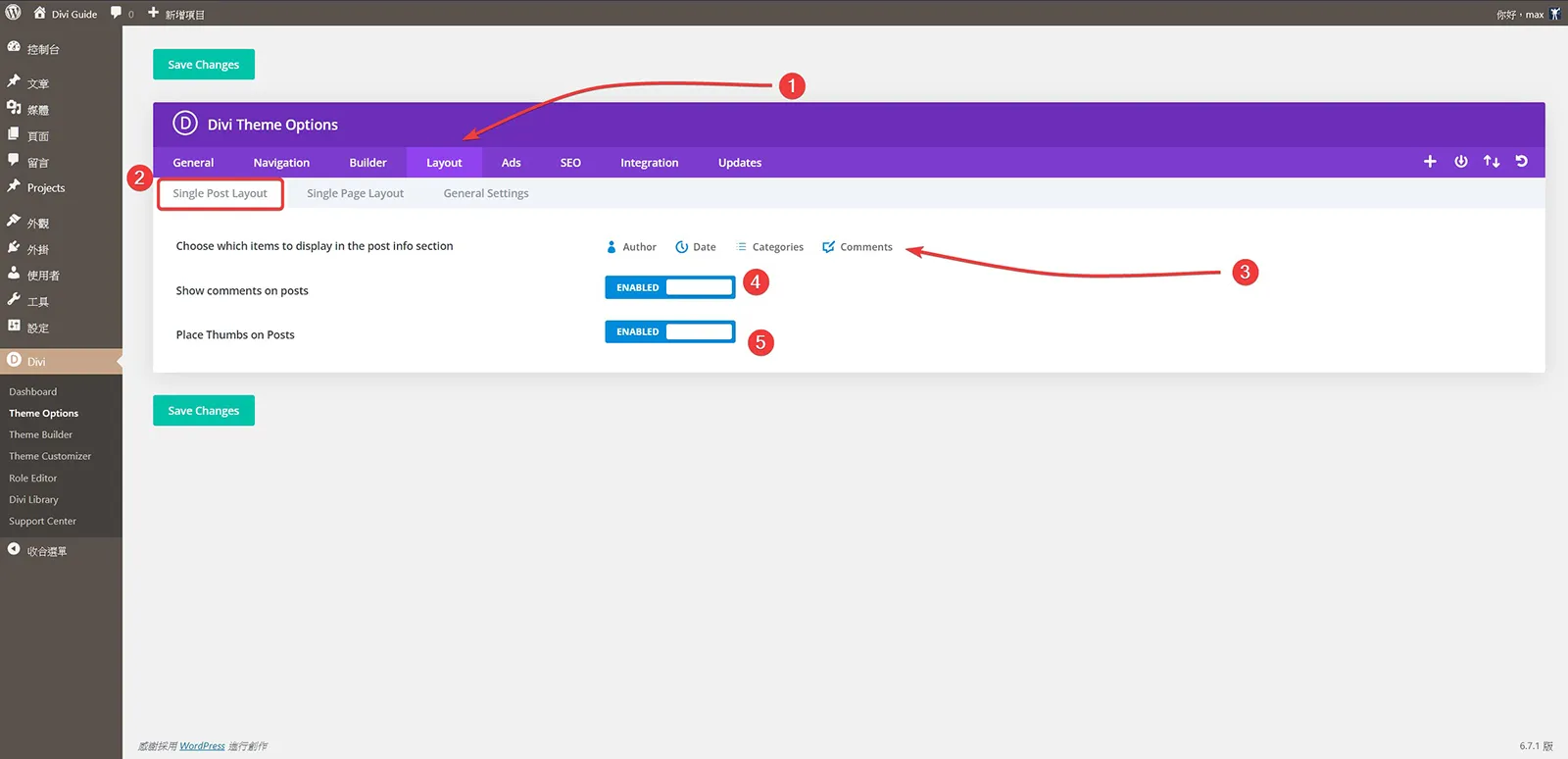The width and height of the screenshot is (1568, 759).
Task: Open Theme Builder in the Divi submenu
Action: coord(41,434)
